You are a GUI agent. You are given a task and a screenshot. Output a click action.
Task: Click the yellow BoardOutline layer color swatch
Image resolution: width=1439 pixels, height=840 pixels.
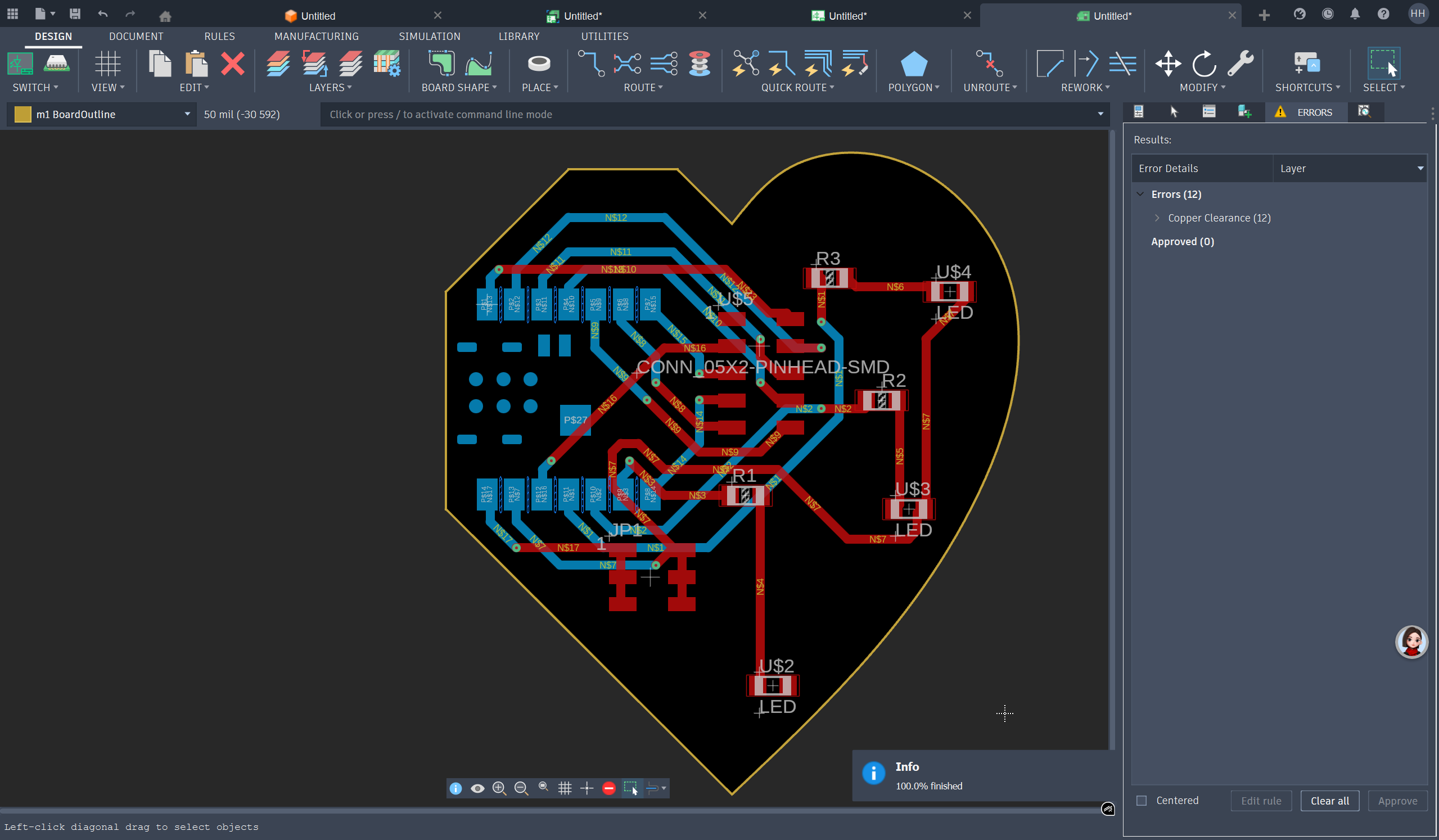pos(23,114)
